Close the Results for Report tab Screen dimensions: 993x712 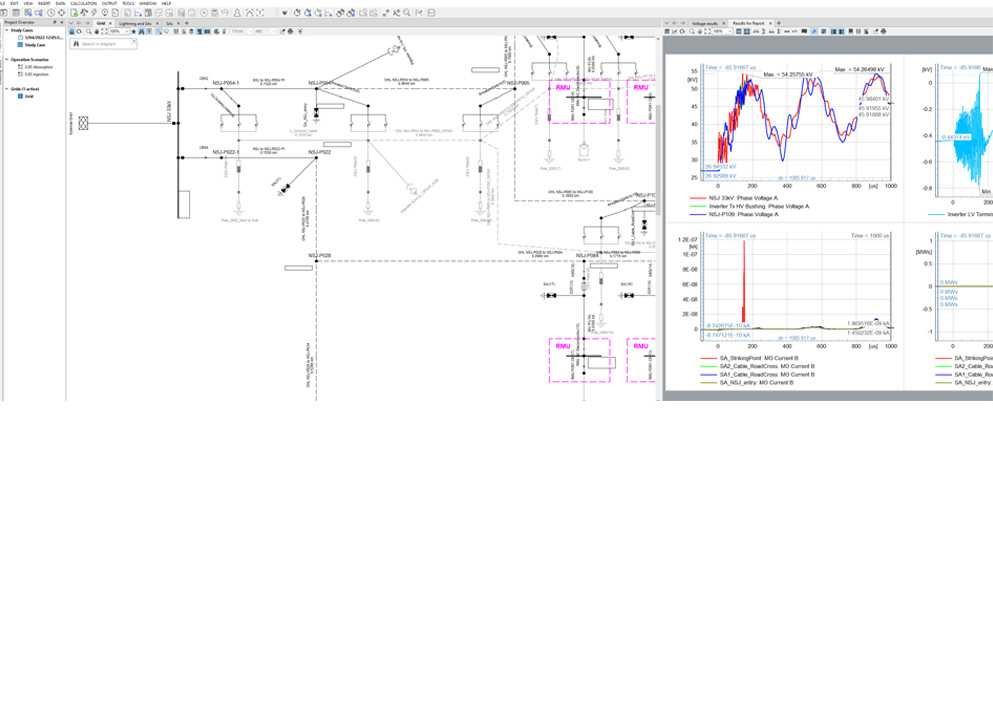[x=771, y=23]
